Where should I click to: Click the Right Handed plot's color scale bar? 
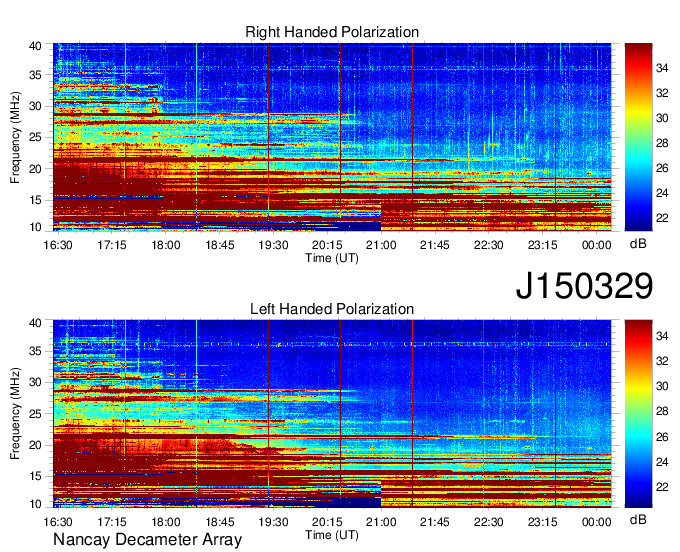coord(638,137)
